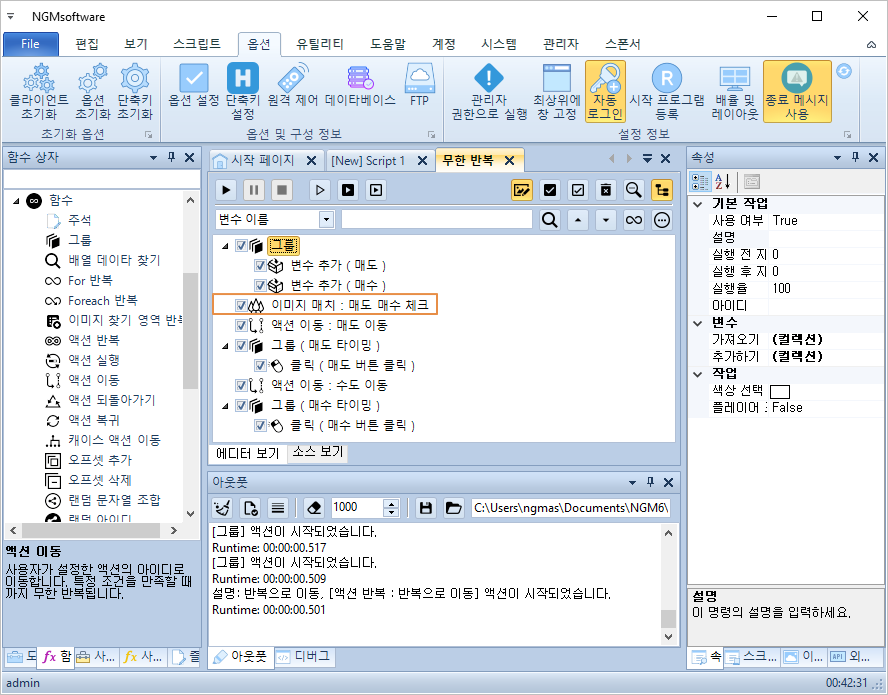Toggle checkbox for 그룹 ( 매수 타이밍 )
888x695 pixels.
pyautogui.click(x=241, y=406)
